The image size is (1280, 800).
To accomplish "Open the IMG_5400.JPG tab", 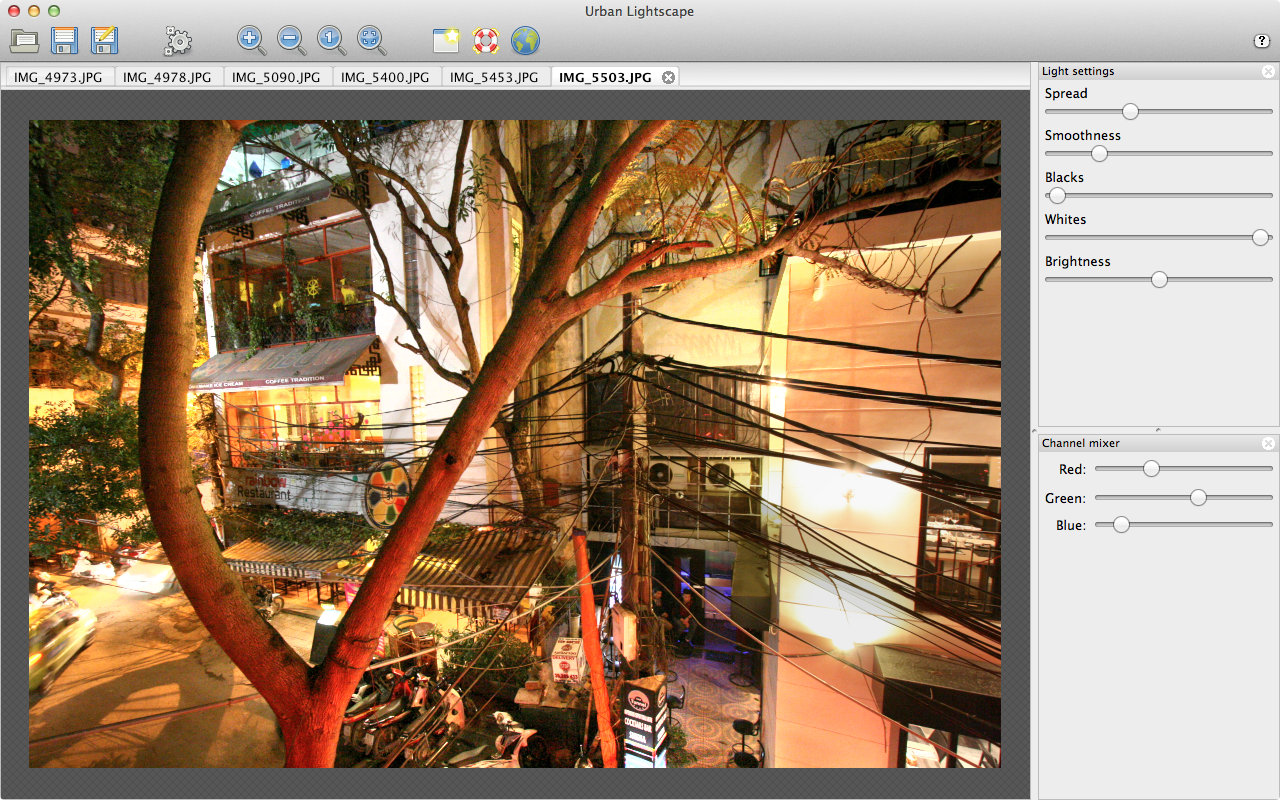I will point(385,77).
